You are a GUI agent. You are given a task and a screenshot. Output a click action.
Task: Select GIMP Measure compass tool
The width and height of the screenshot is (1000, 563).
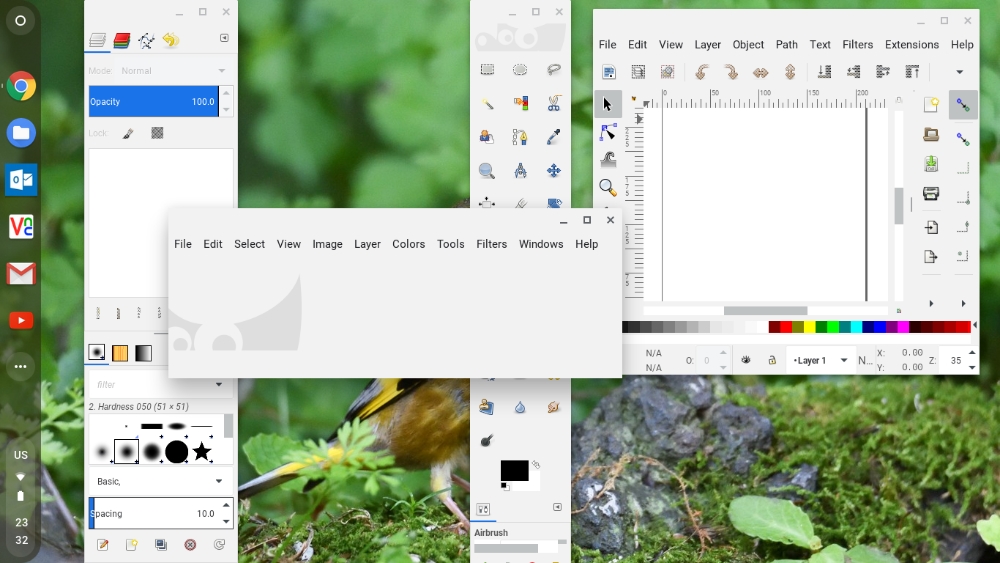click(520, 170)
